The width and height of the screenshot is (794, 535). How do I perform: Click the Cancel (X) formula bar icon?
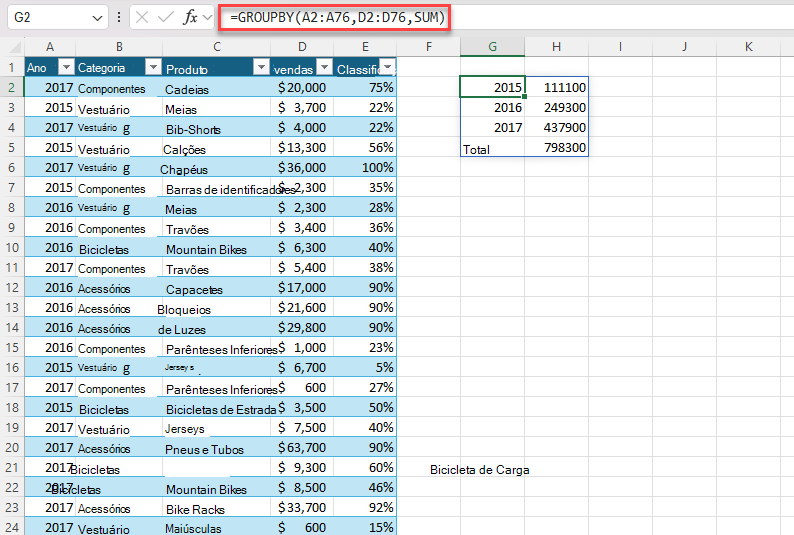(x=142, y=18)
